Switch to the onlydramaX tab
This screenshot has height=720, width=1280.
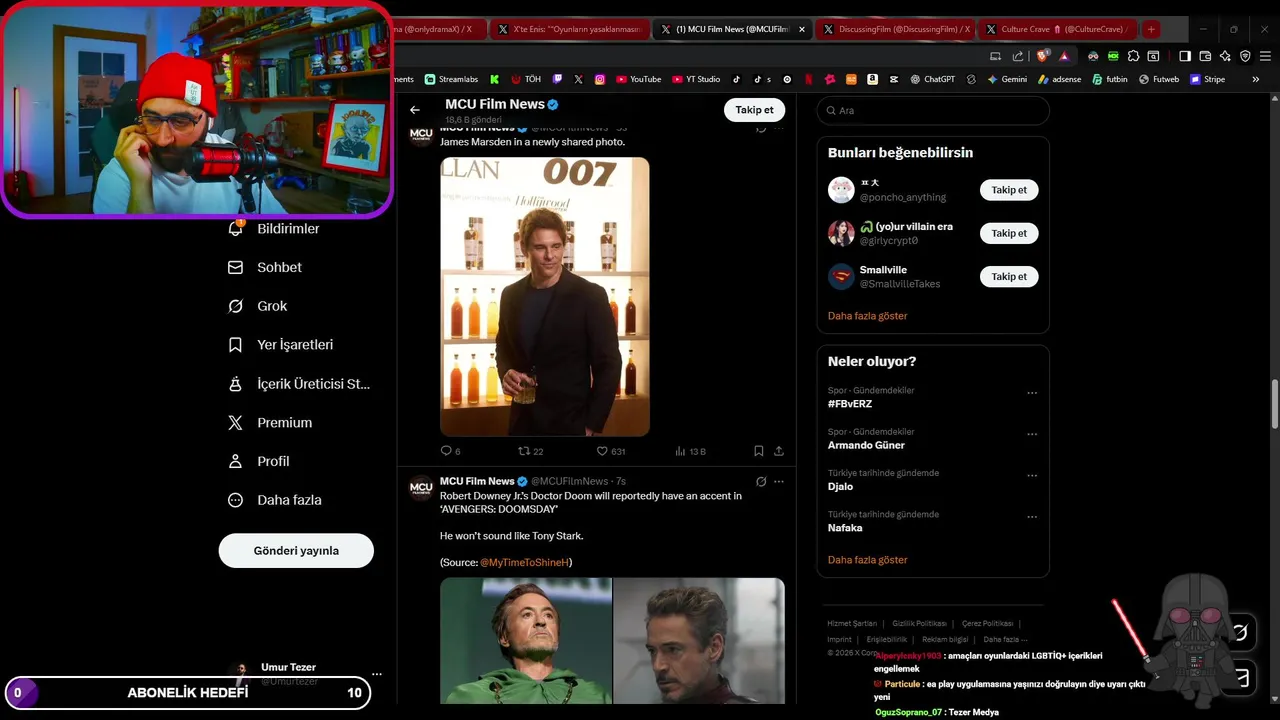(x=438, y=29)
